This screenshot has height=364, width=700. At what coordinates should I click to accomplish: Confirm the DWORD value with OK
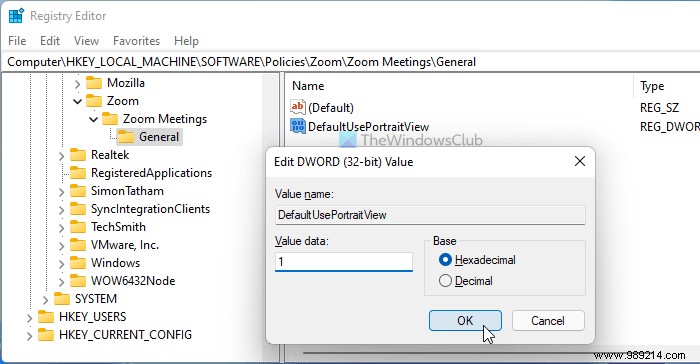coord(465,321)
